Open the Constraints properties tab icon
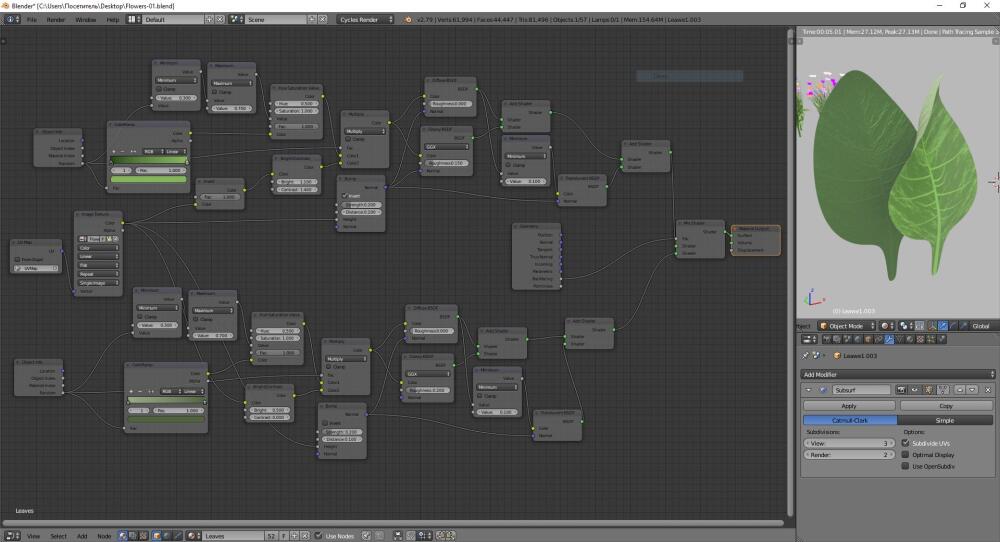The image size is (1000, 542). point(878,339)
